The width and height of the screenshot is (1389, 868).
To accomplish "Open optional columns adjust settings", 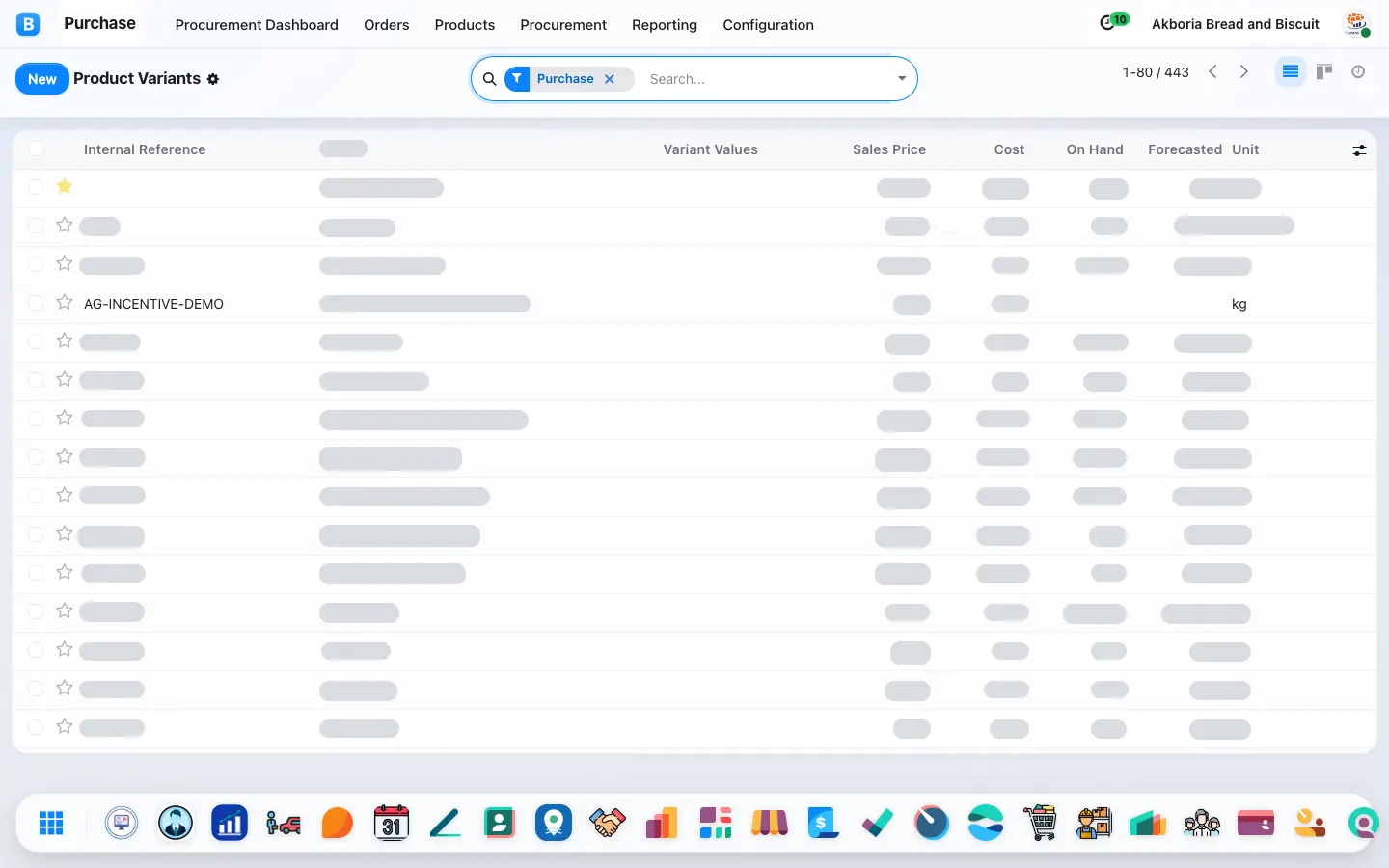I will click(x=1359, y=149).
